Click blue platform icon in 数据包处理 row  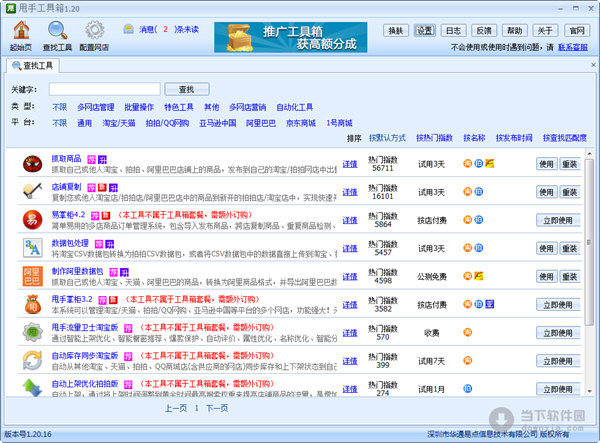[479, 248]
